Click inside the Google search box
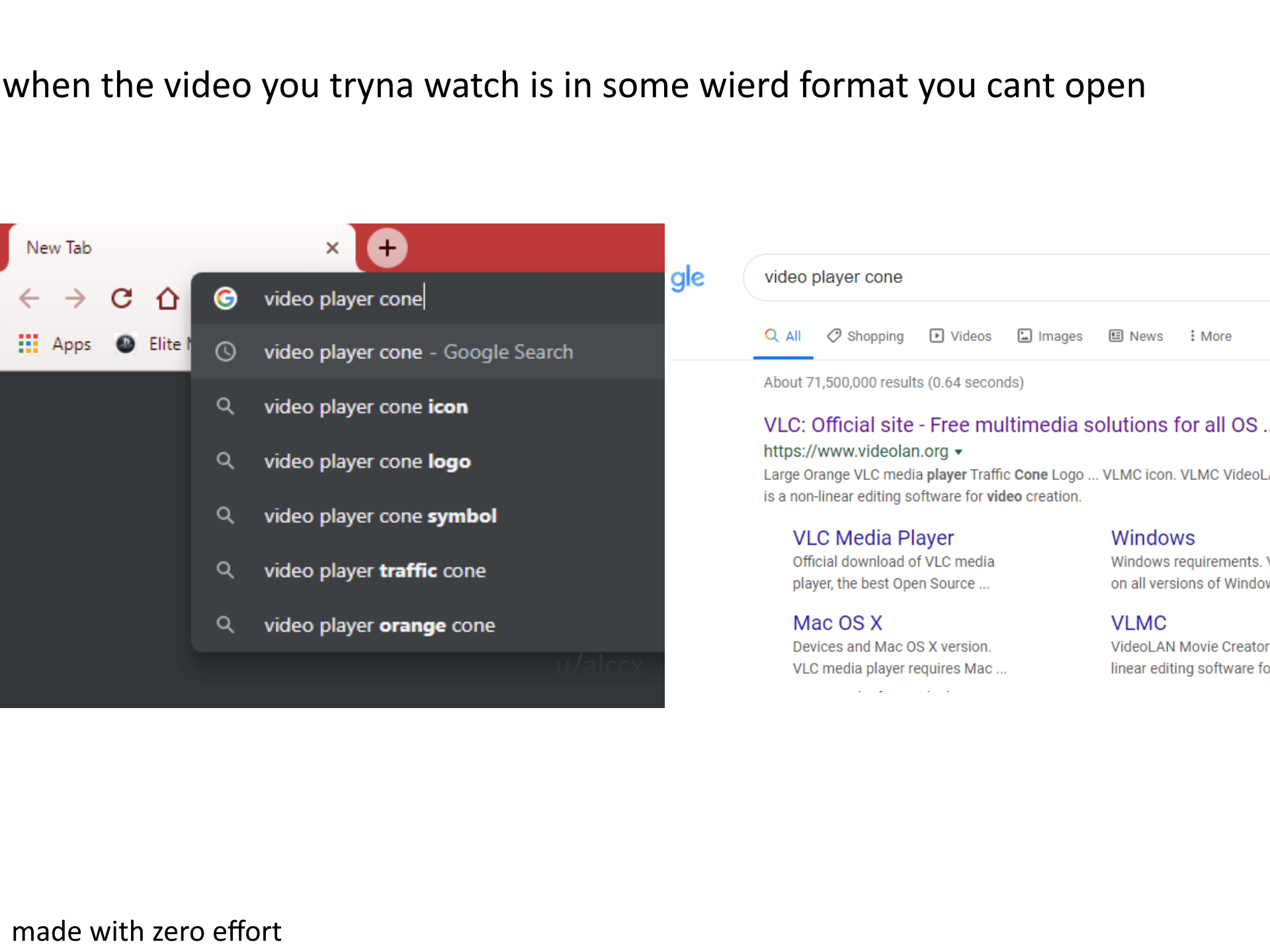This screenshot has width=1270, height=952. click(x=926, y=277)
